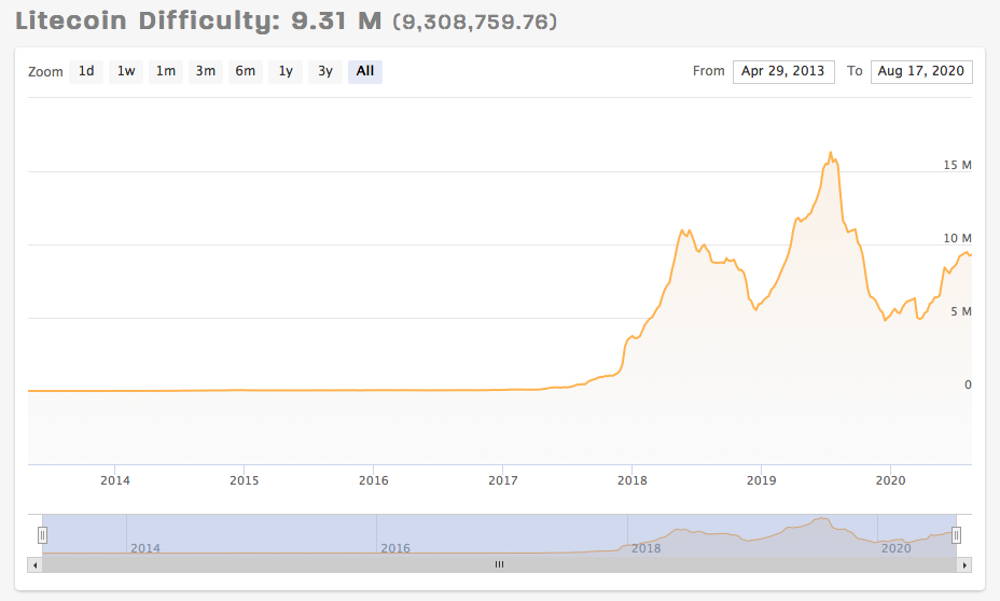Click the 2016 x-axis label
This screenshot has width=1000, height=601.
373,480
